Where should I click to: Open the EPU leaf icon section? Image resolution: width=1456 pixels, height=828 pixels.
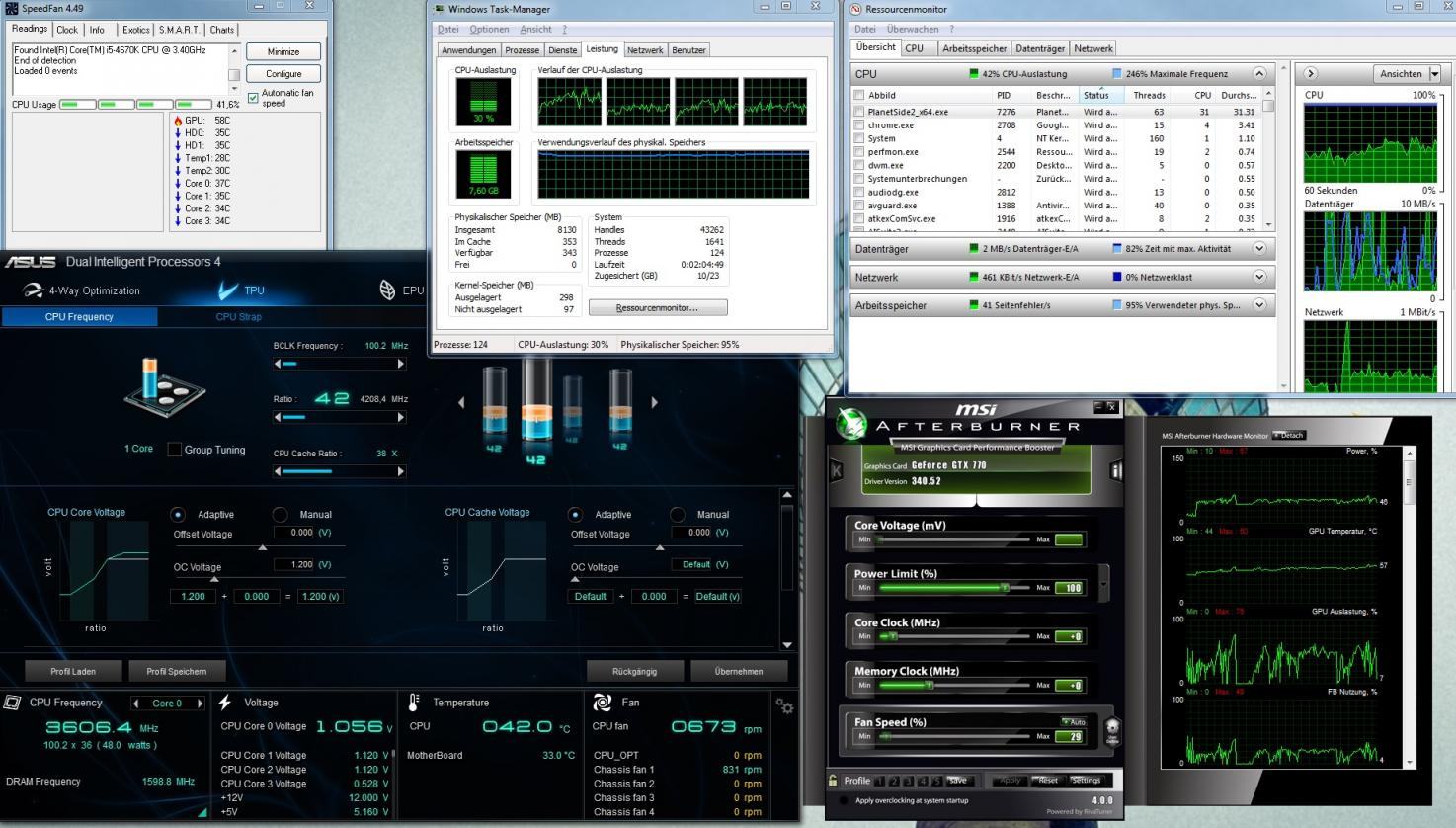388,290
